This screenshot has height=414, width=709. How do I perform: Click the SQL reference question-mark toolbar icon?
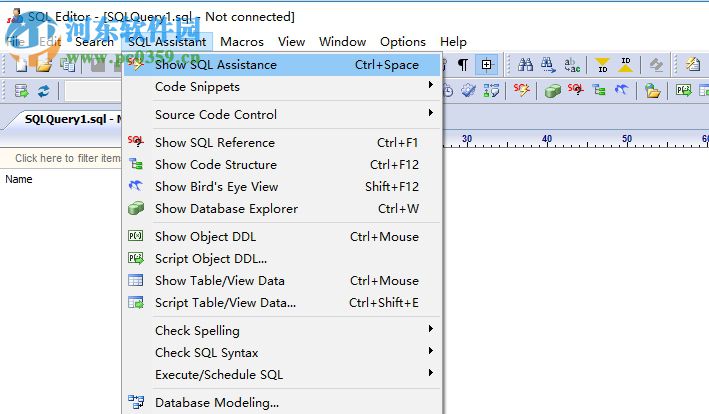(576, 90)
